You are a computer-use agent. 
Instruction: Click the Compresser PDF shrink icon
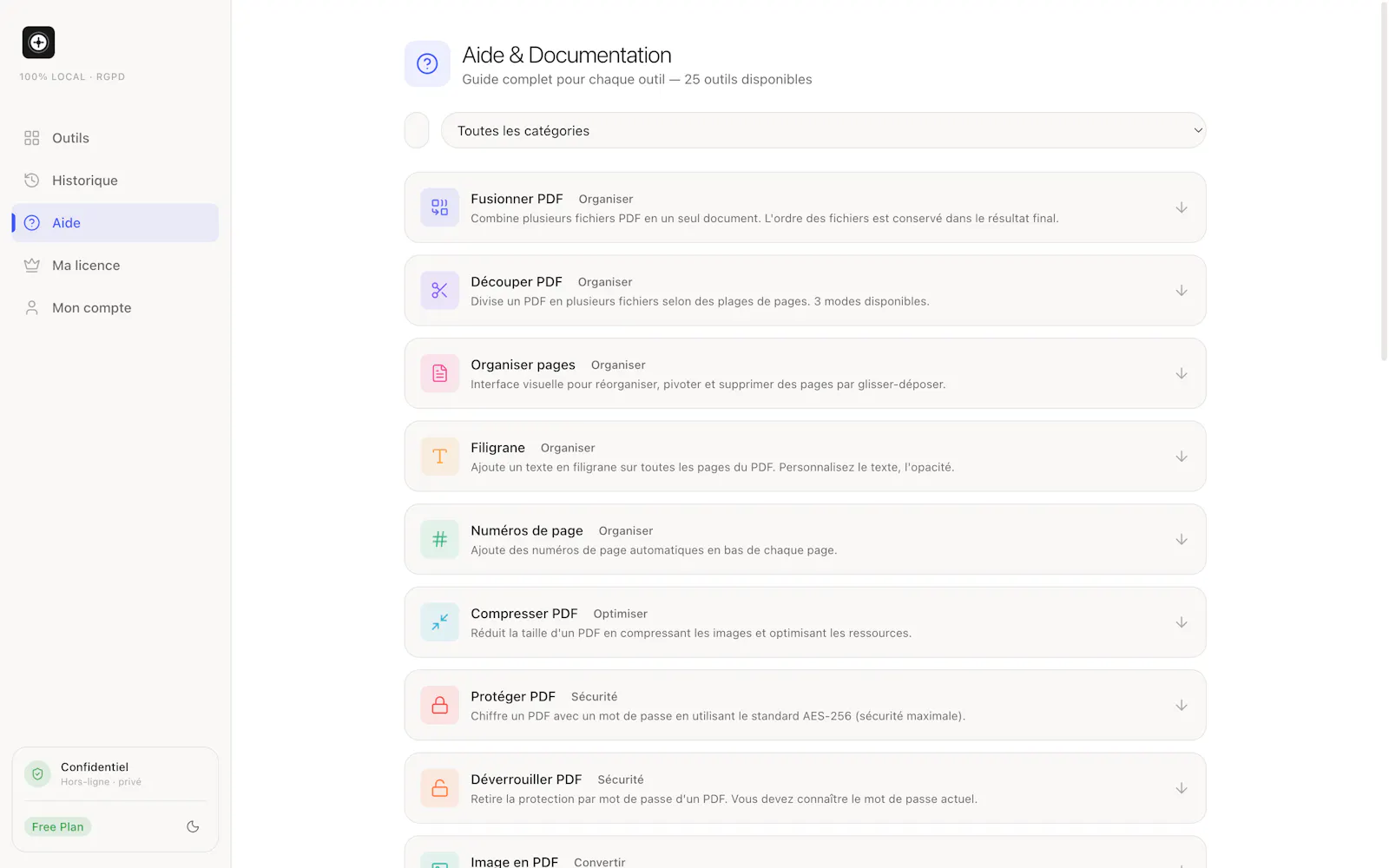(x=440, y=622)
